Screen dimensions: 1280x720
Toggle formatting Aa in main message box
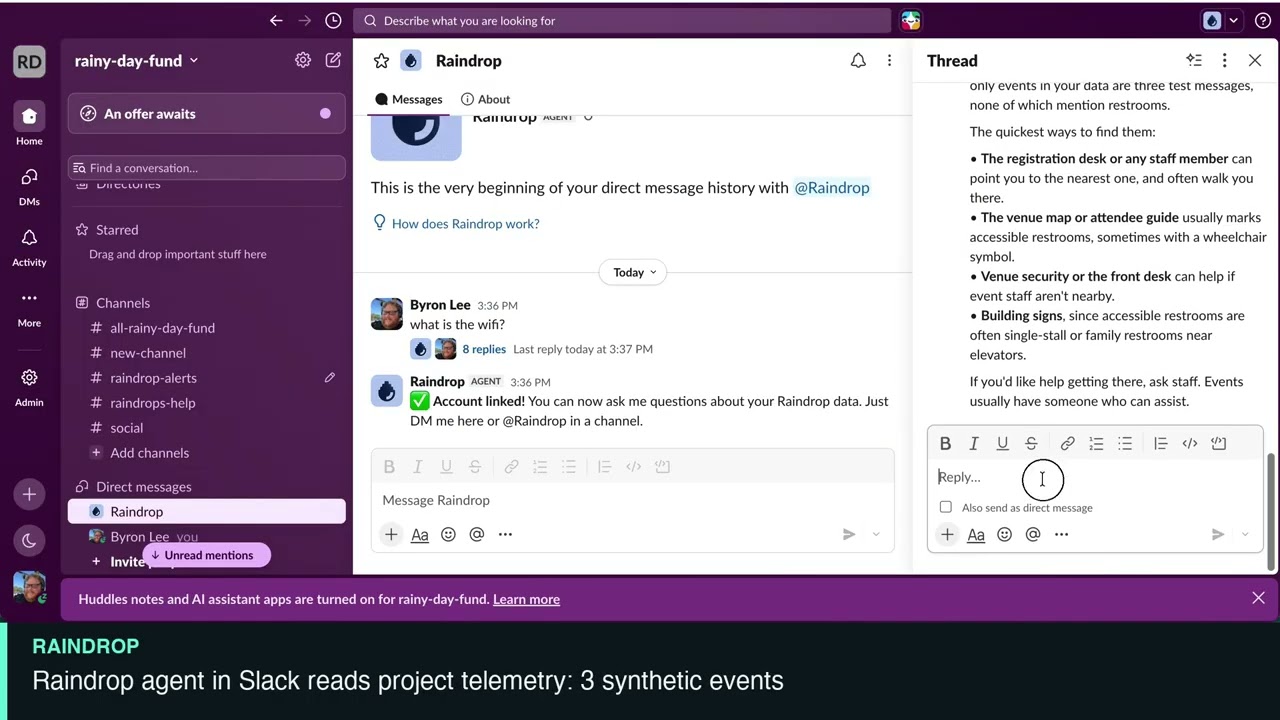coord(420,535)
